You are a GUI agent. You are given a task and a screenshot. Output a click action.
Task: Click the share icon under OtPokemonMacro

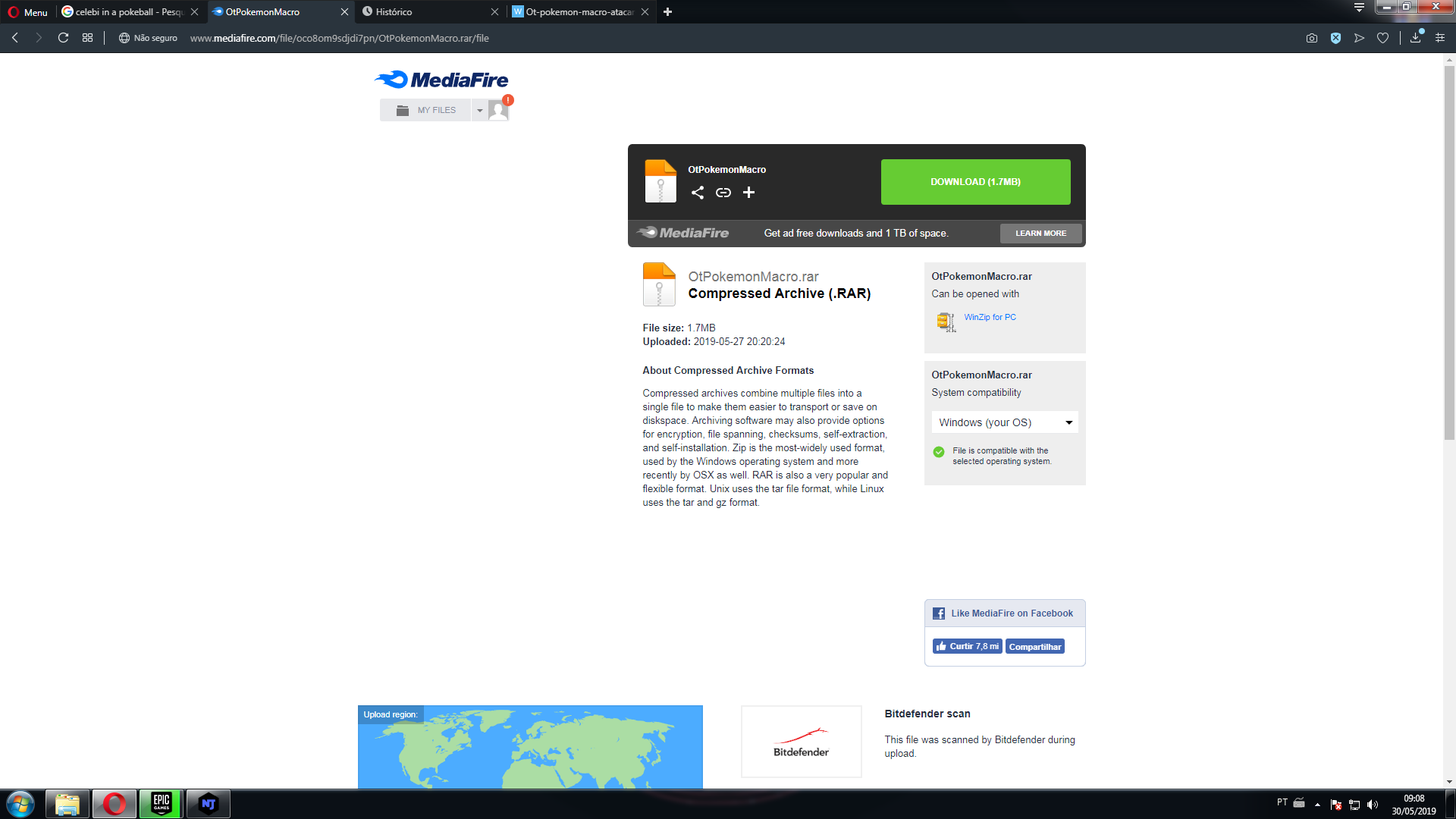[698, 193]
